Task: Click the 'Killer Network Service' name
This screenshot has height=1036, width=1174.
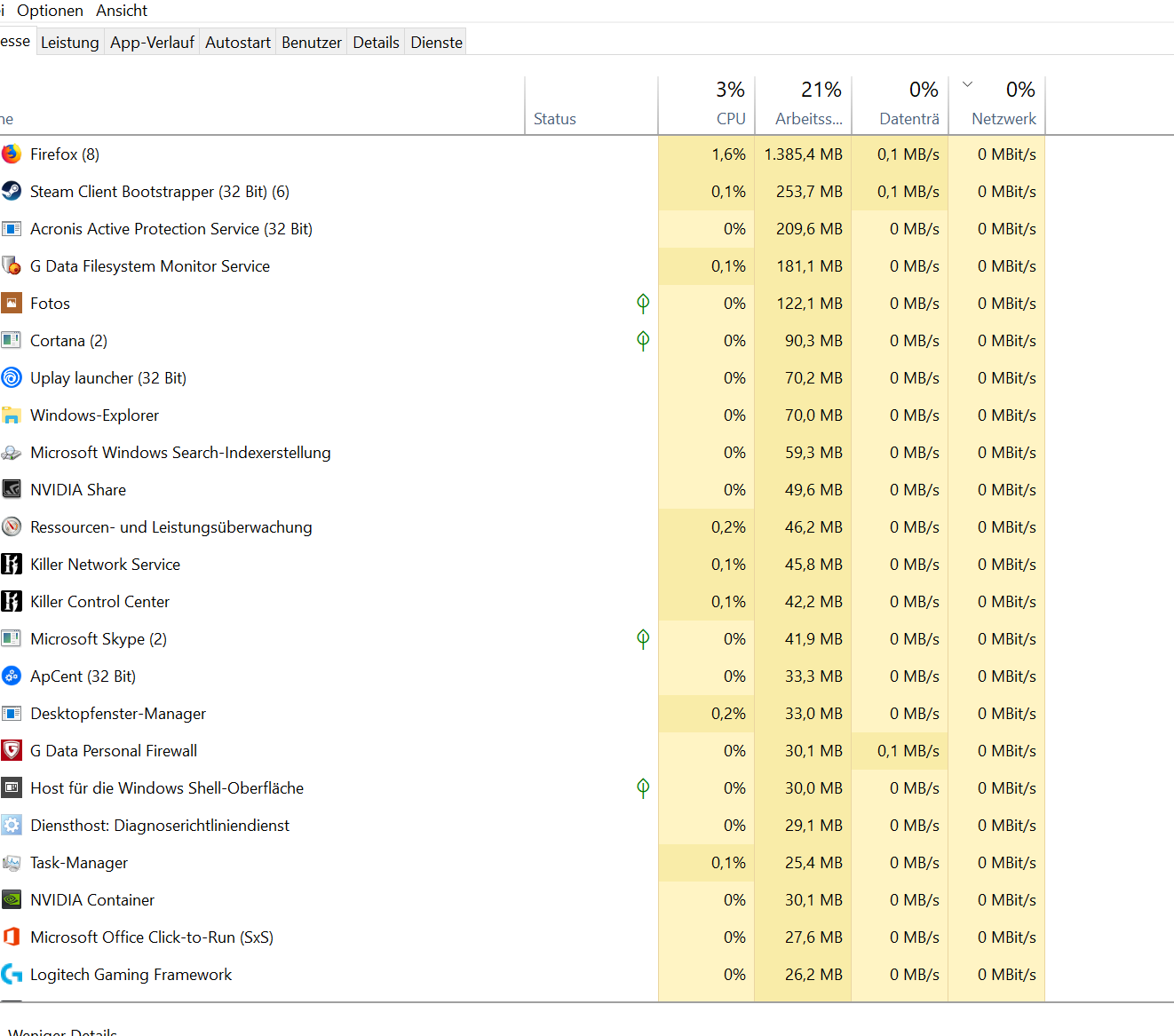Action: tap(106, 565)
